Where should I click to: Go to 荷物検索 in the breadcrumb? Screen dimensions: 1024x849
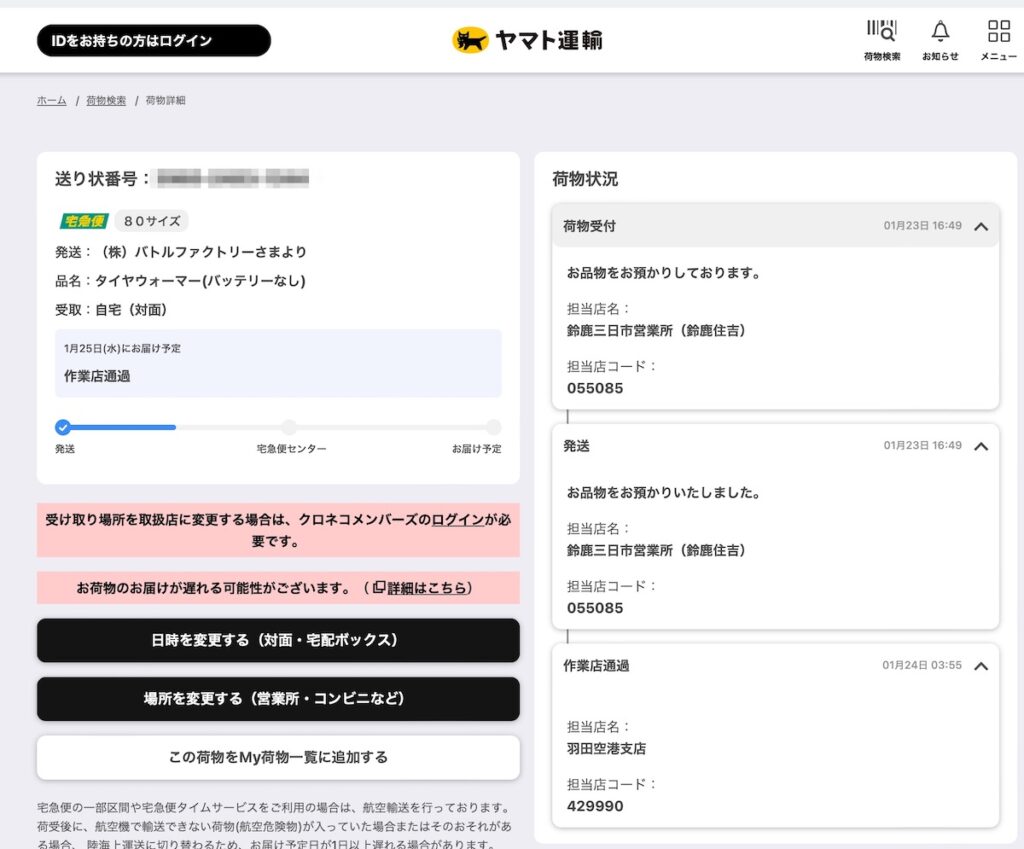[106, 101]
